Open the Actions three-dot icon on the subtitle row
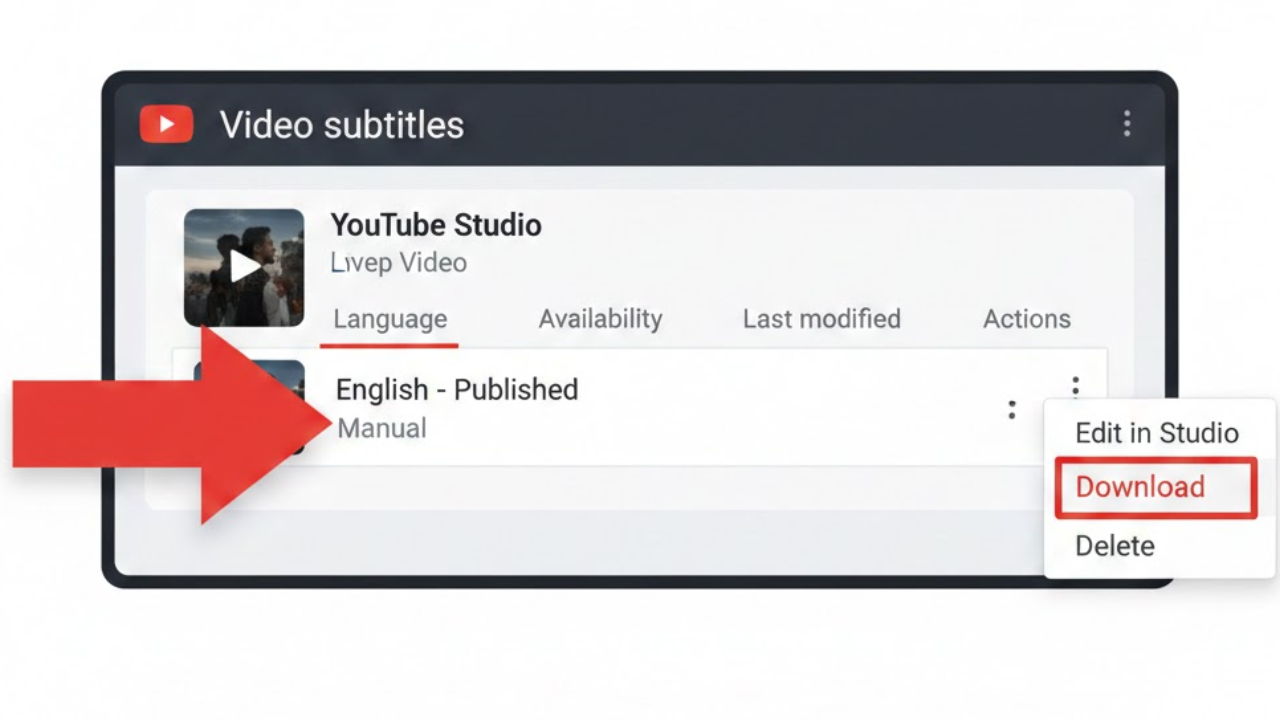Screen dimensions: 1280x720 pyautogui.click(x=1075, y=386)
